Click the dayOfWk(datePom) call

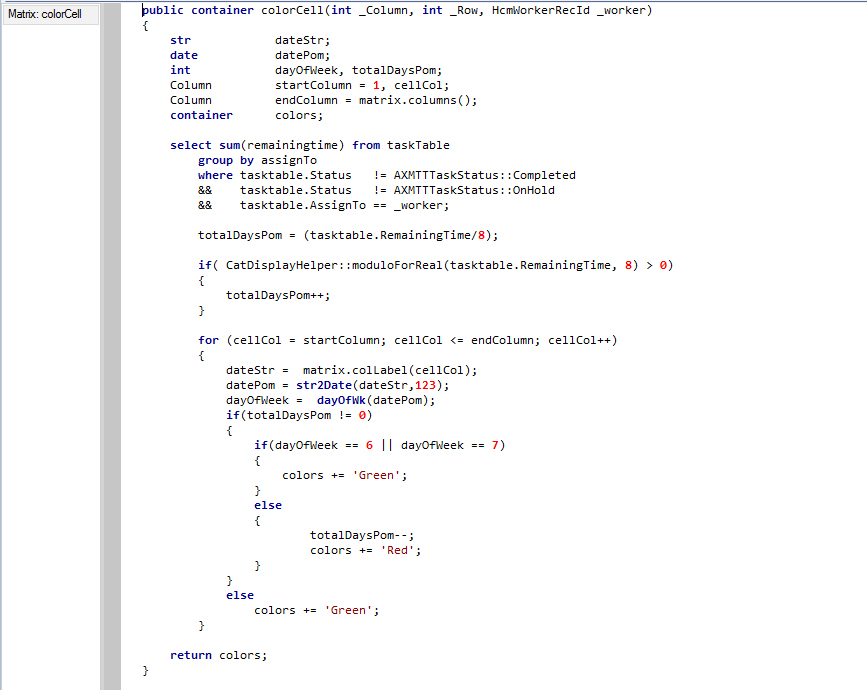tap(376, 400)
